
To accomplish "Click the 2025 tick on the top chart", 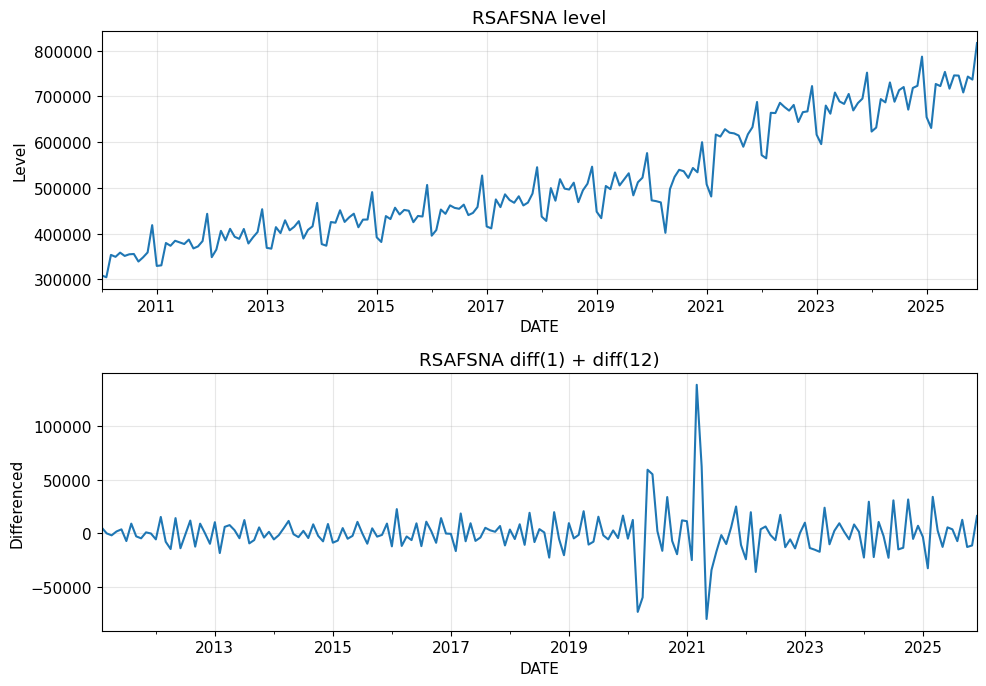I will [926, 306].
